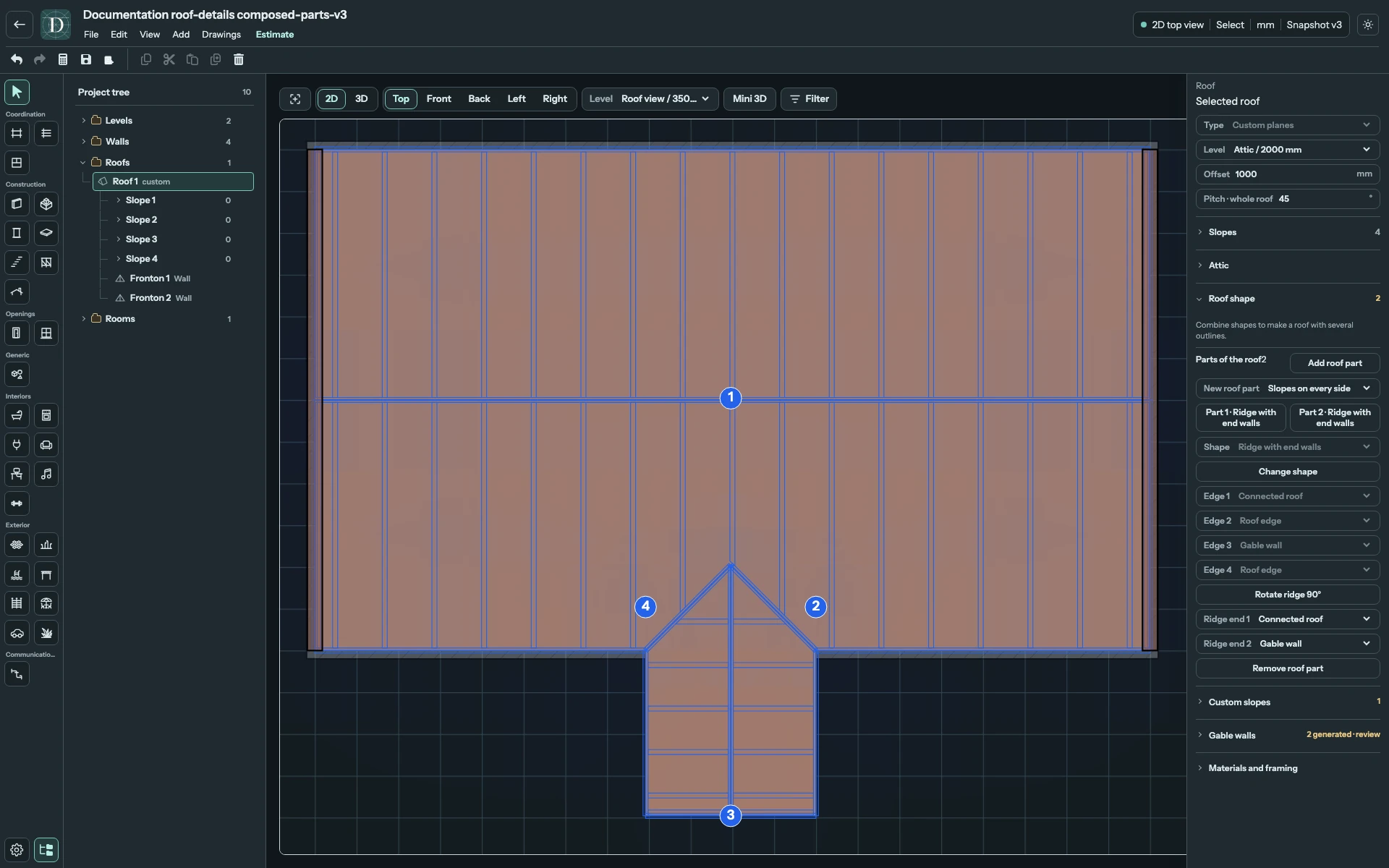Click the Rotate ridge 90° button
This screenshot has height=868, width=1389.
(x=1288, y=595)
